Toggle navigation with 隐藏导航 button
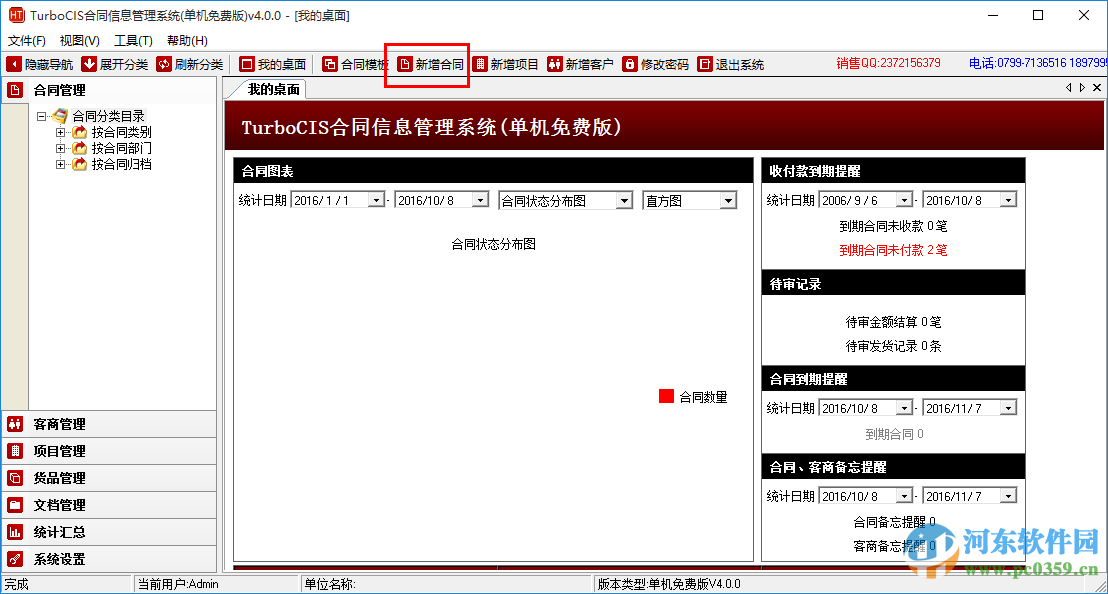The height and width of the screenshot is (594, 1108). (38, 63)
